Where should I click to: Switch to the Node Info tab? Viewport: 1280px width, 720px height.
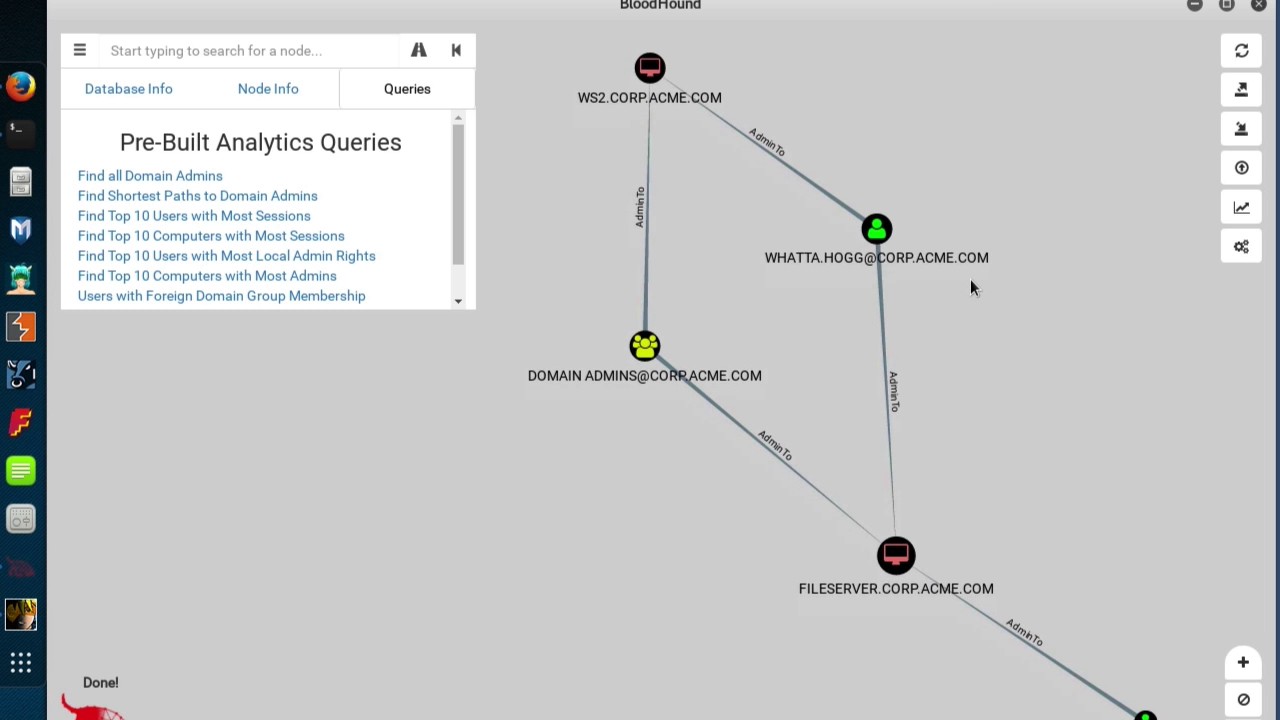point(268,89)
